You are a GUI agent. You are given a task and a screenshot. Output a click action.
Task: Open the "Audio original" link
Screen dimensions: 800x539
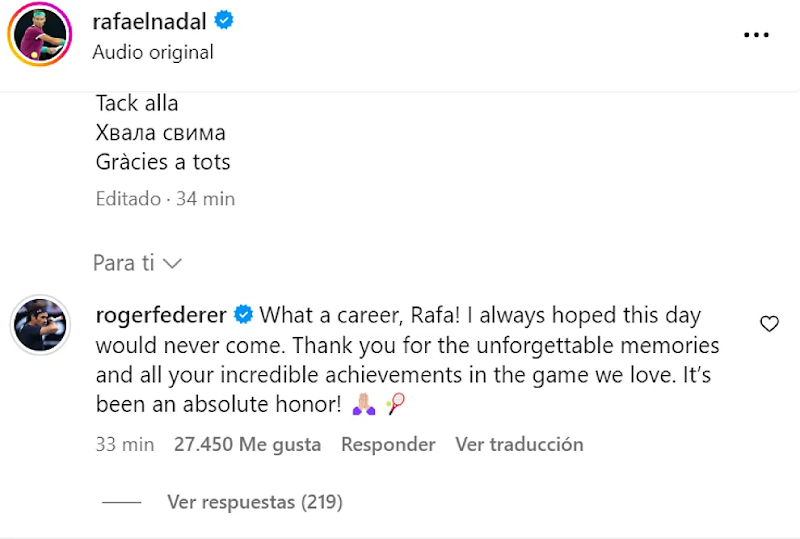click(x=153, y=52)
